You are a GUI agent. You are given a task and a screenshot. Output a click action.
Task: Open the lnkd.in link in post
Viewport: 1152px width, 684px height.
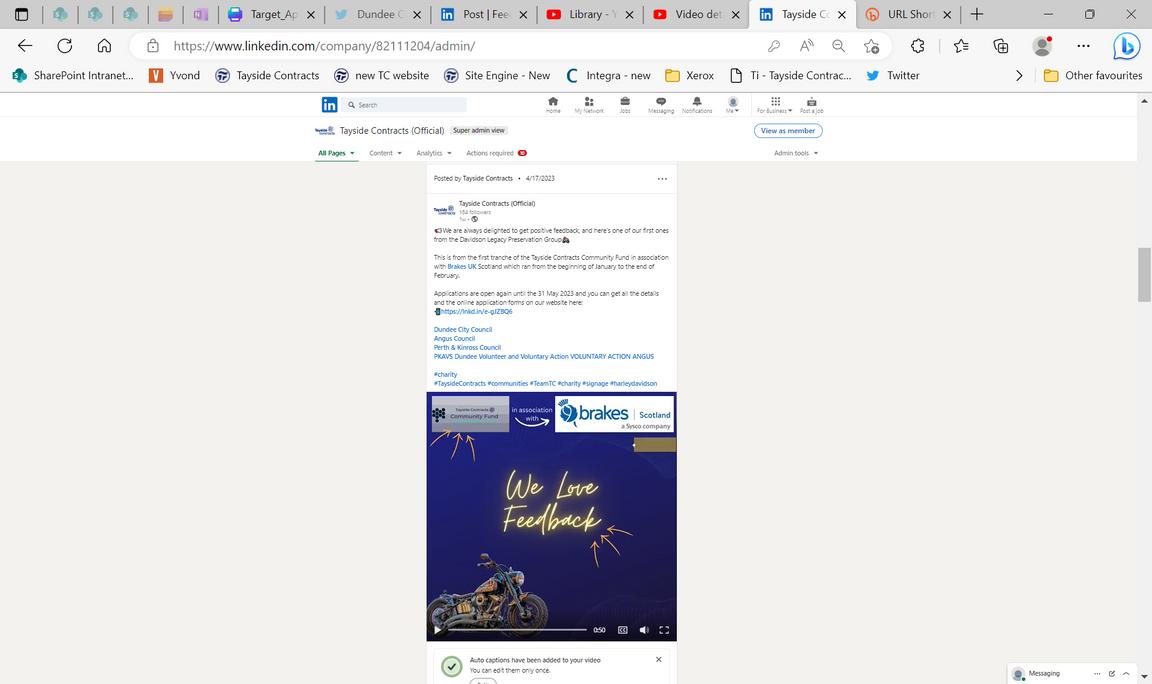click(476, 312)
